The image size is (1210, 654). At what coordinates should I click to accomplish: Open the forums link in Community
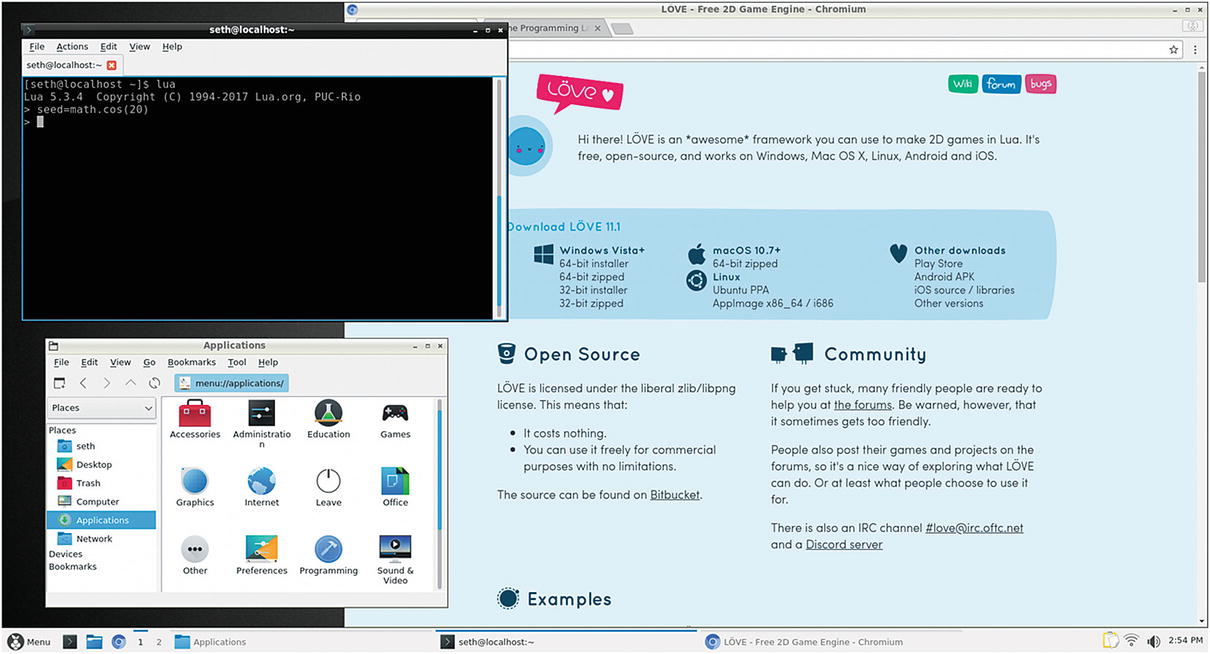coord(862,405)
